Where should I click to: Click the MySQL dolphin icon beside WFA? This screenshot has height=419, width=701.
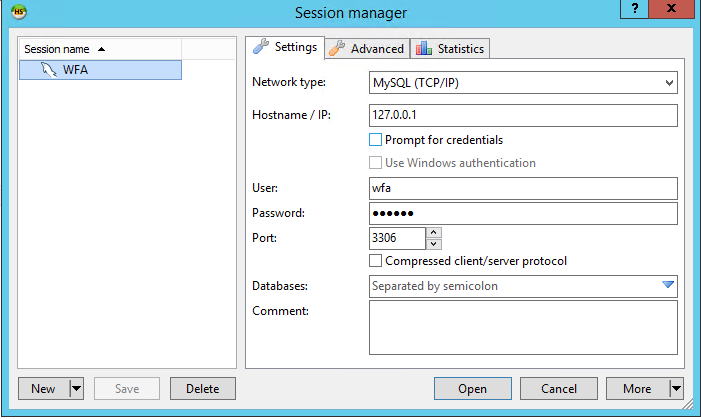[48, 70]
